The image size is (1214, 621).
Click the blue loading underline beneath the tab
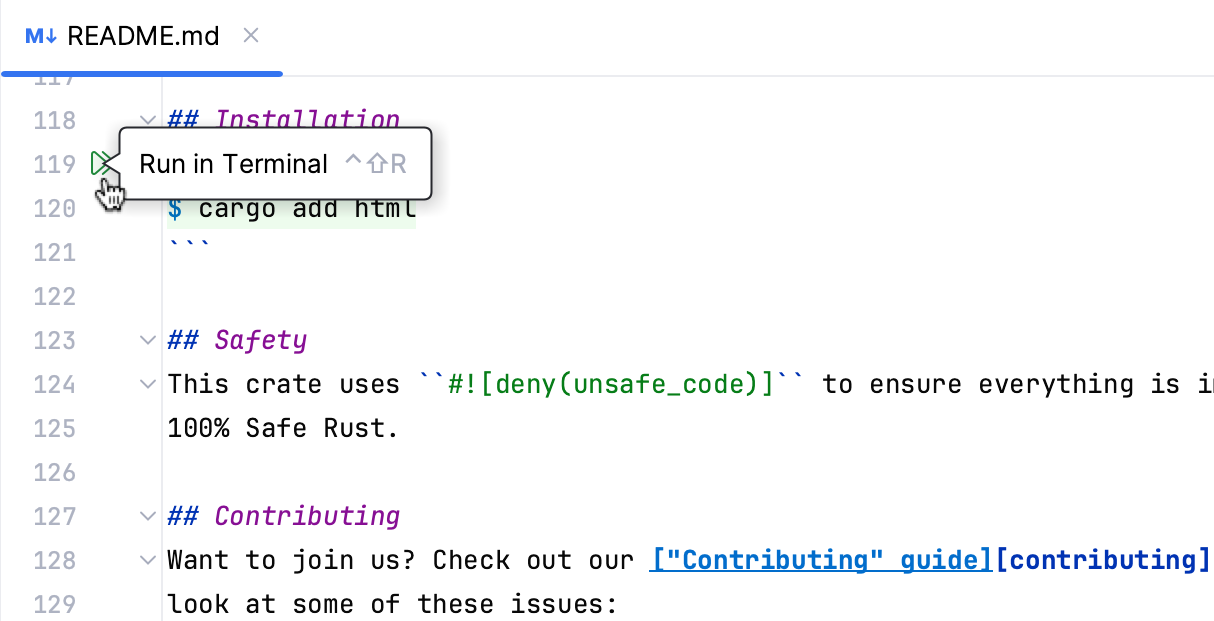click(x=141, y=72)
